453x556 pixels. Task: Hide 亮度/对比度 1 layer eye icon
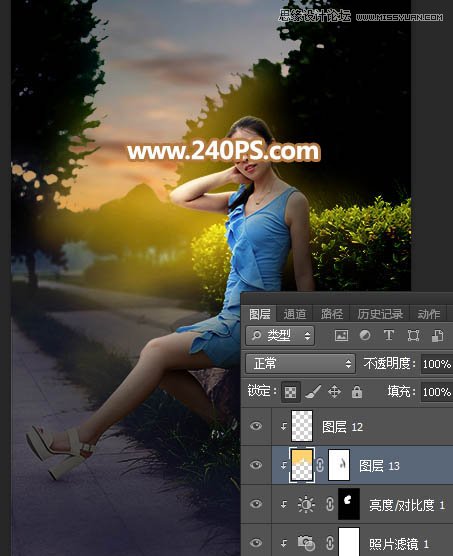click(x=256, y=504)
